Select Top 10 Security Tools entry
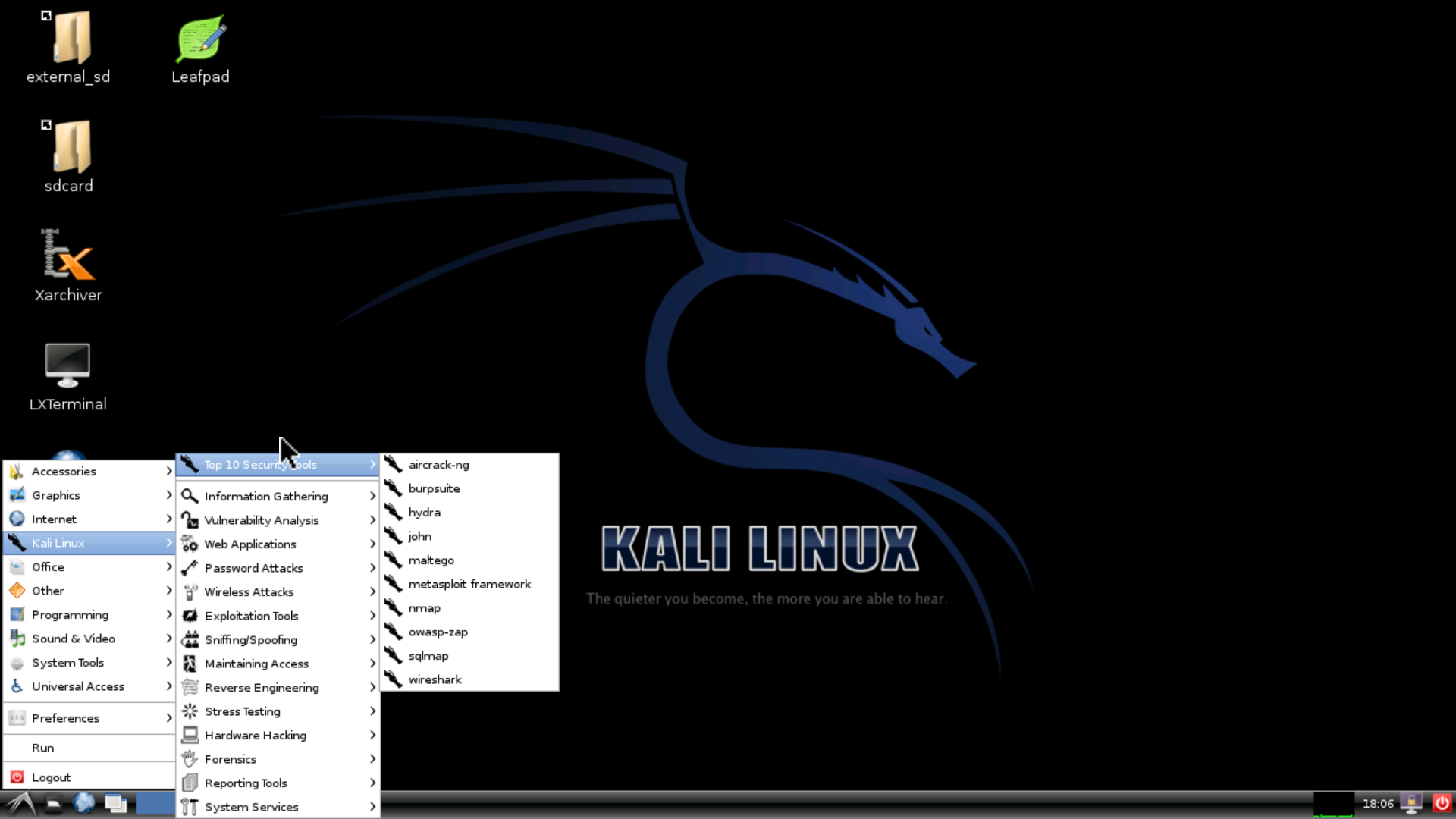The image size is (1456, 819). (x=278, y=464)
